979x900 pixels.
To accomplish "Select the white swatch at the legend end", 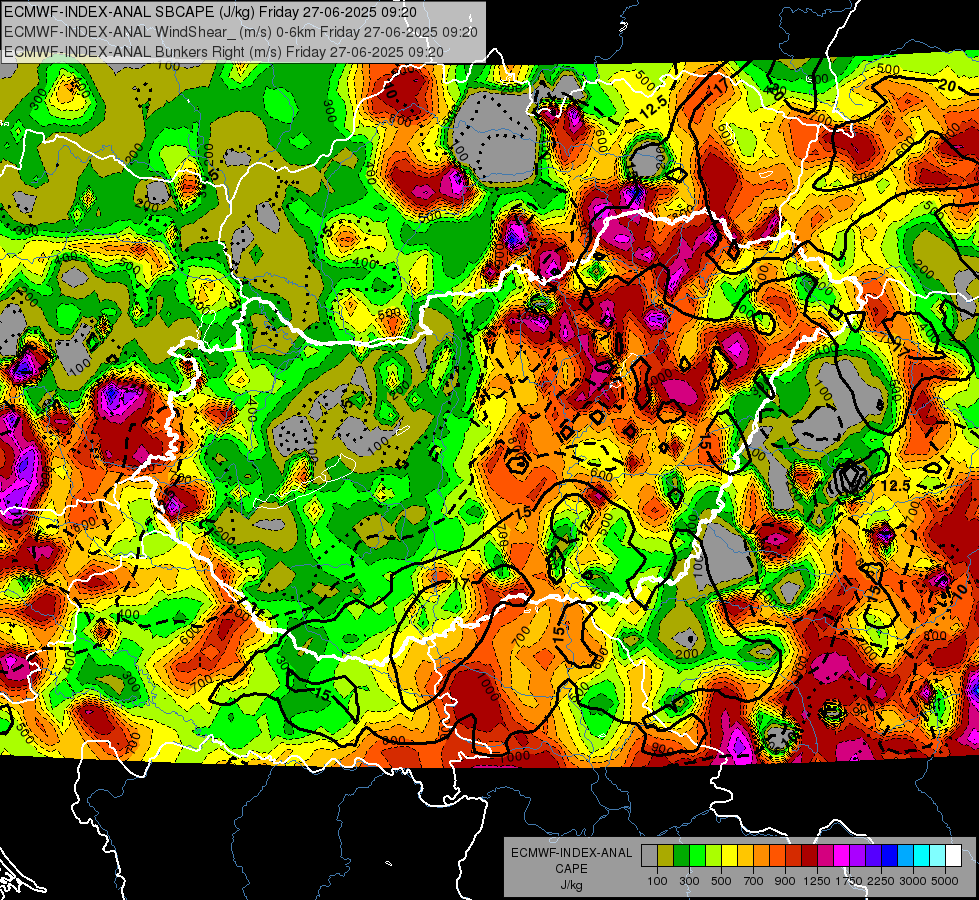I will coord(953,856).
